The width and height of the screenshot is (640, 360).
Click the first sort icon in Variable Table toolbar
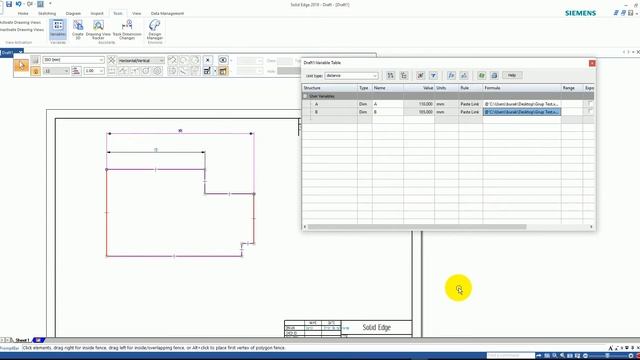[x=391, y=76]
